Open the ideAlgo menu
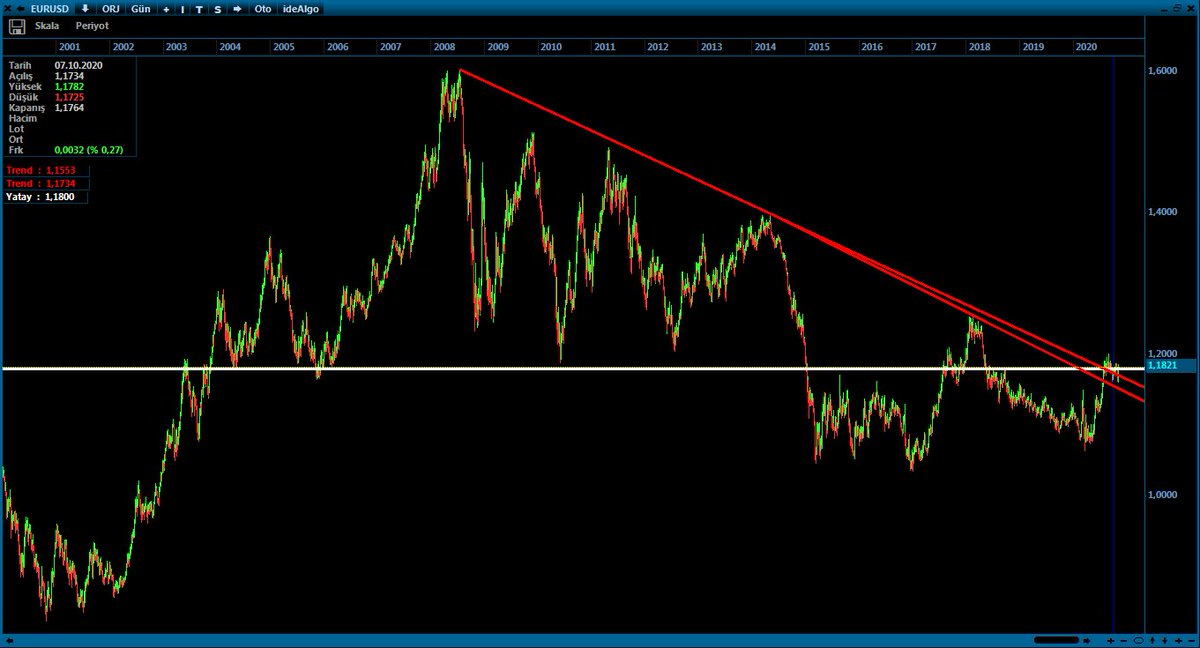This screenshot has height=648, width=1200. 301,9
